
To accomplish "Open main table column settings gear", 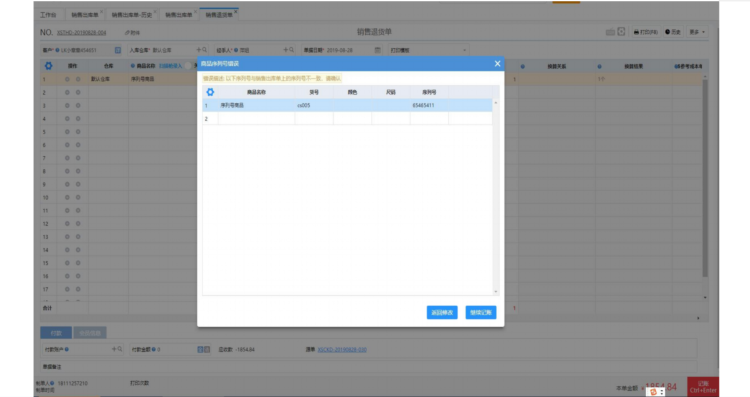I will 48,66.
